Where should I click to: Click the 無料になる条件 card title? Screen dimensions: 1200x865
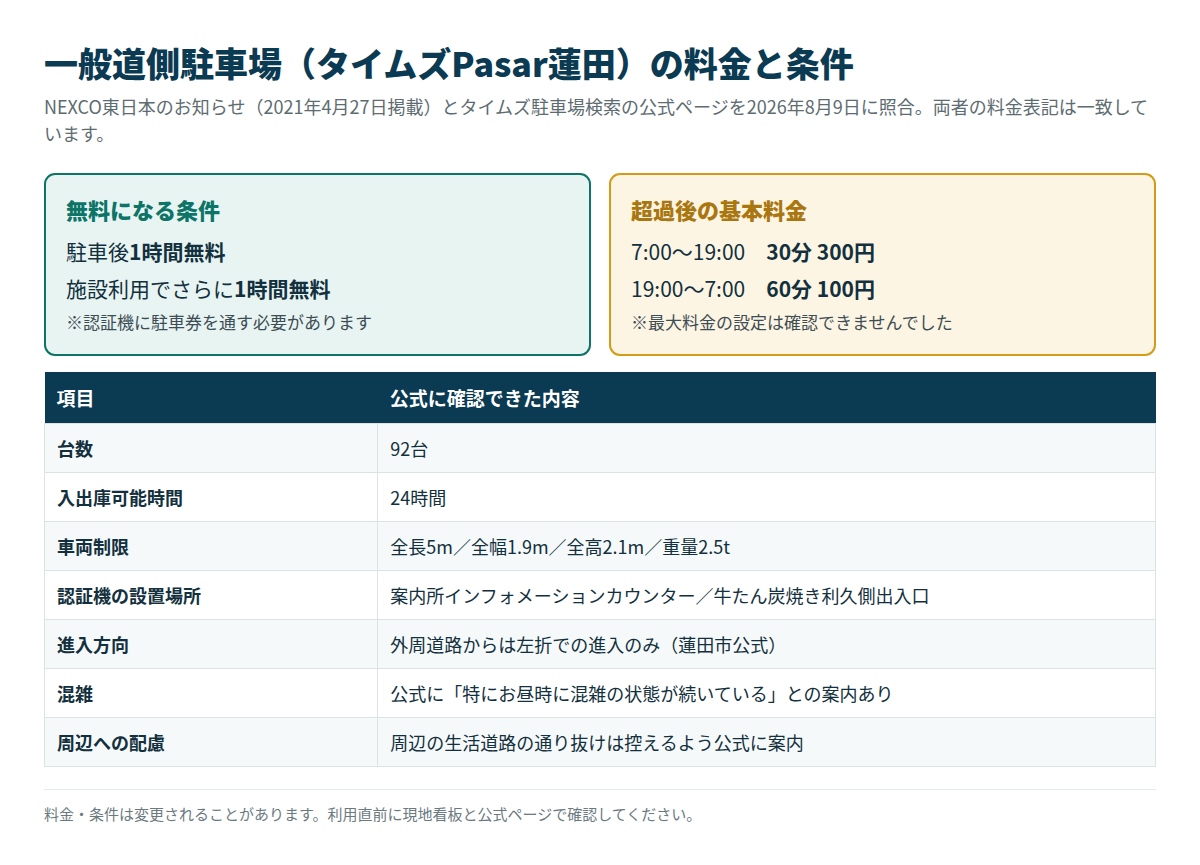[143, 212]
